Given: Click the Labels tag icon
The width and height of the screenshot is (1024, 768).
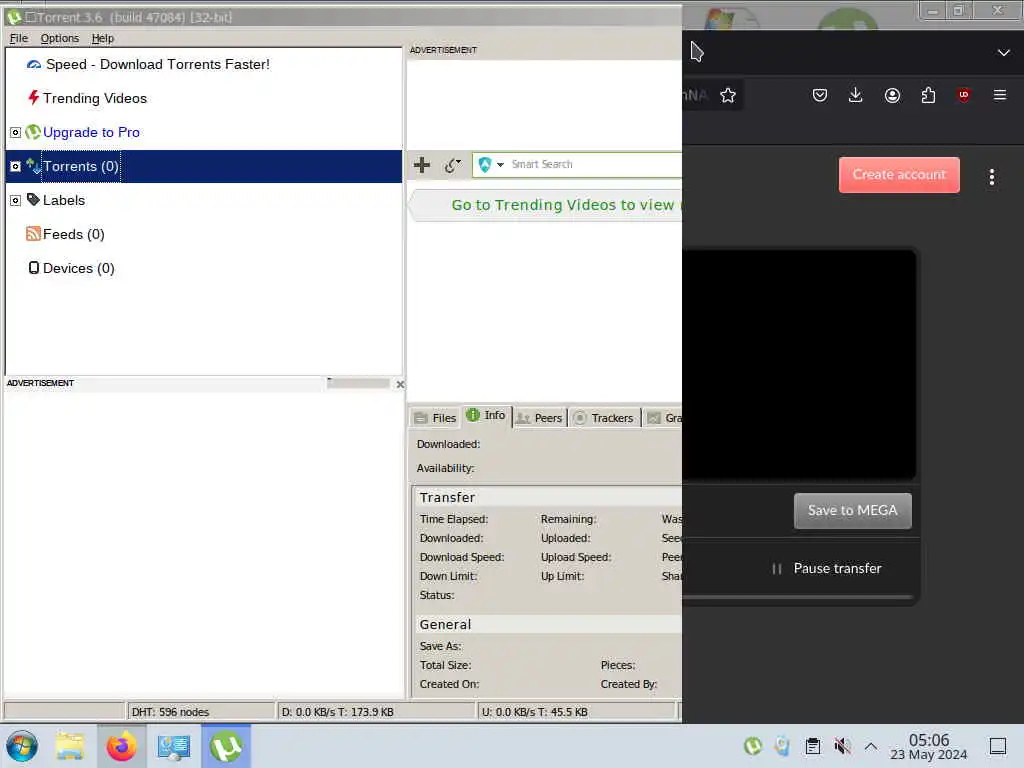Looking at the screenshot, I should point(33,200).
